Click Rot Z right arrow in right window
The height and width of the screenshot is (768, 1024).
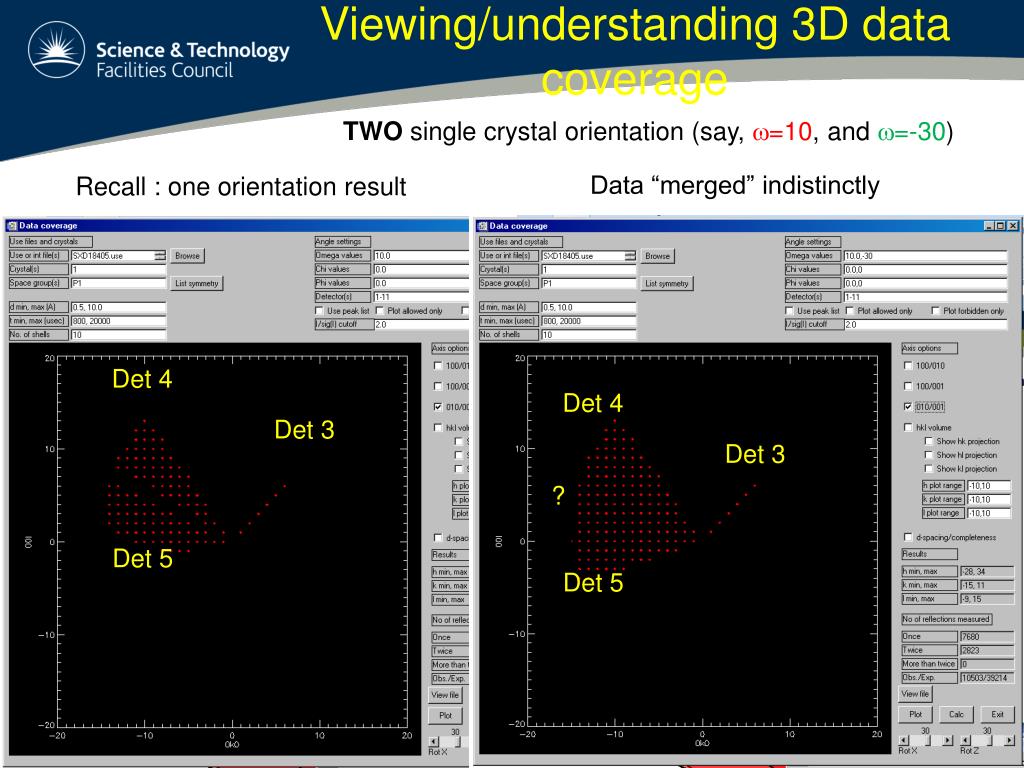coord(1009,741)
